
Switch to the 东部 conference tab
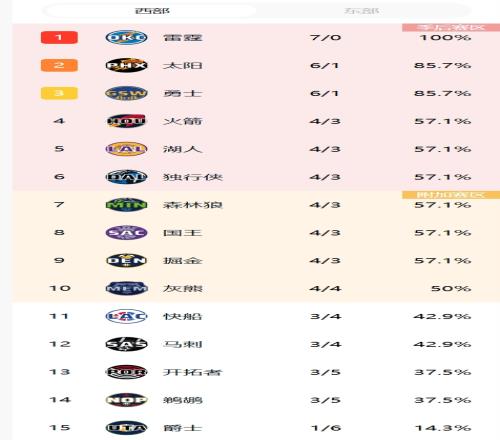(363, 11)
